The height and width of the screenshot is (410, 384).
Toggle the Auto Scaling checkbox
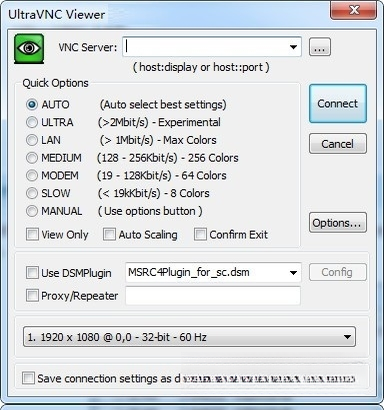pos(109,234)
